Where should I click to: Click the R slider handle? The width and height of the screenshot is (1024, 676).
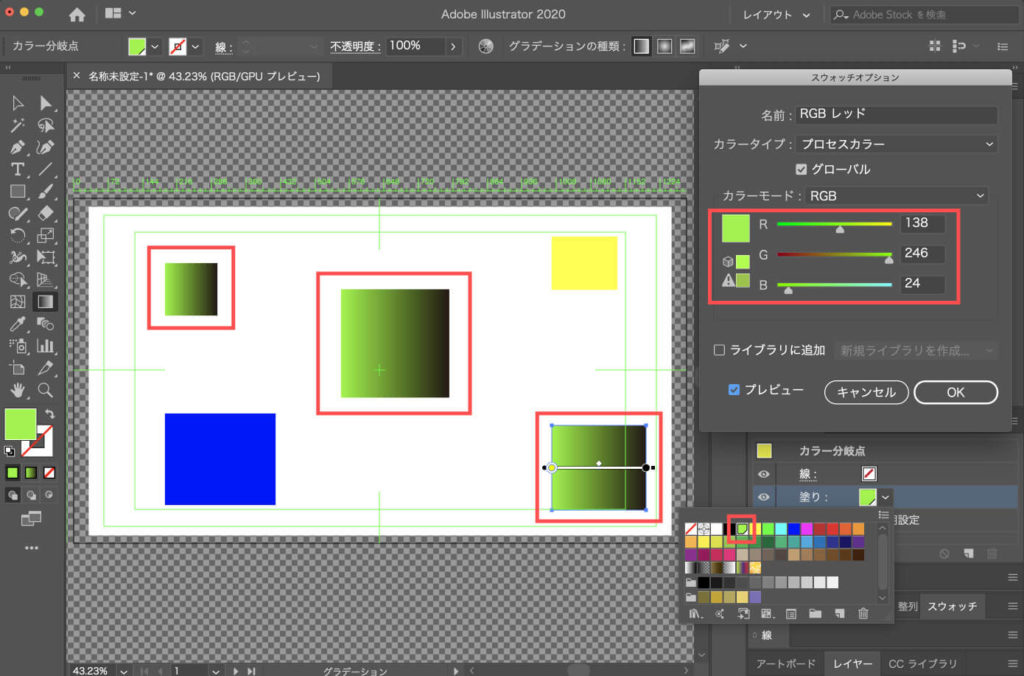[x=840, y=229]
